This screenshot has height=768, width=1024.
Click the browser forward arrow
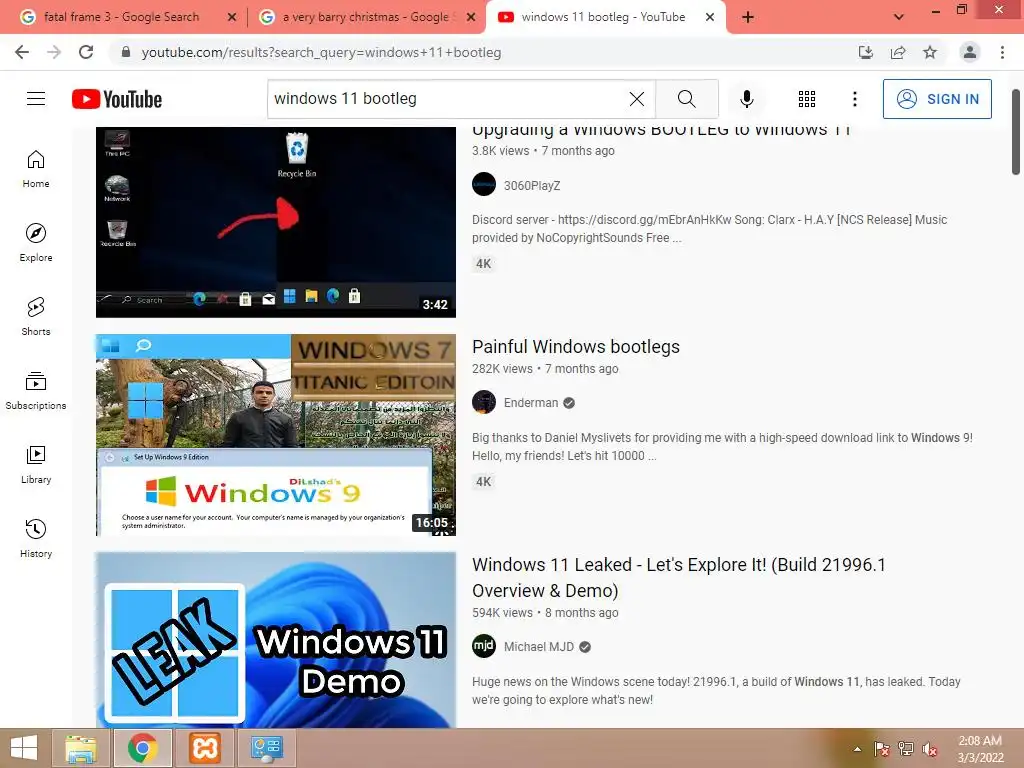click(x=54, y=52)
